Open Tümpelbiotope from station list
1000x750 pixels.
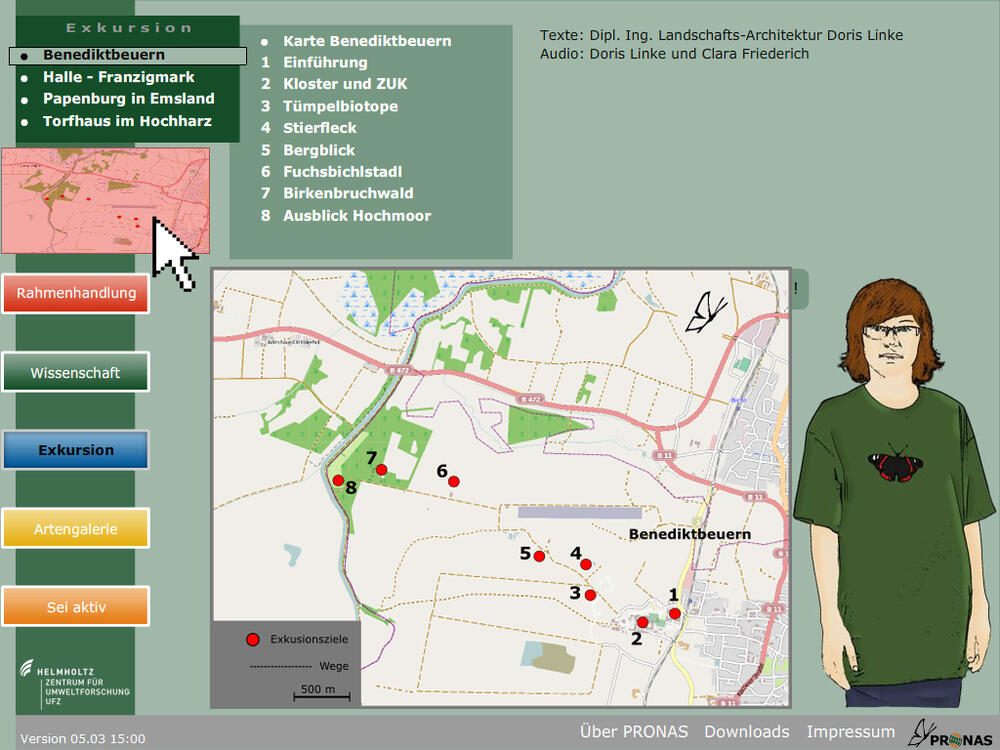click(340, 106)
